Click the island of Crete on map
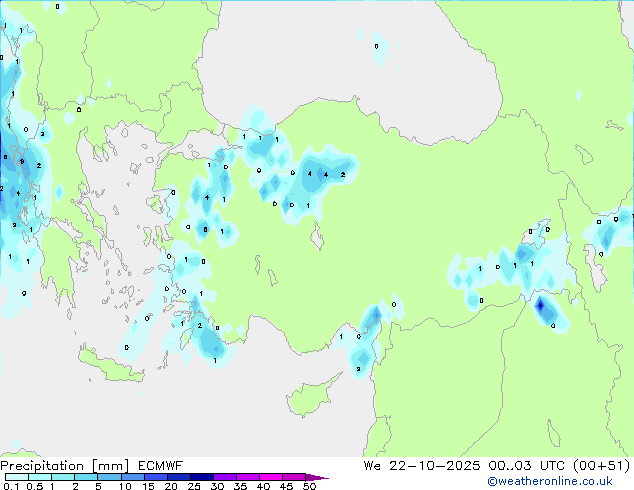634x490 pixels. (x=109, y=366)
